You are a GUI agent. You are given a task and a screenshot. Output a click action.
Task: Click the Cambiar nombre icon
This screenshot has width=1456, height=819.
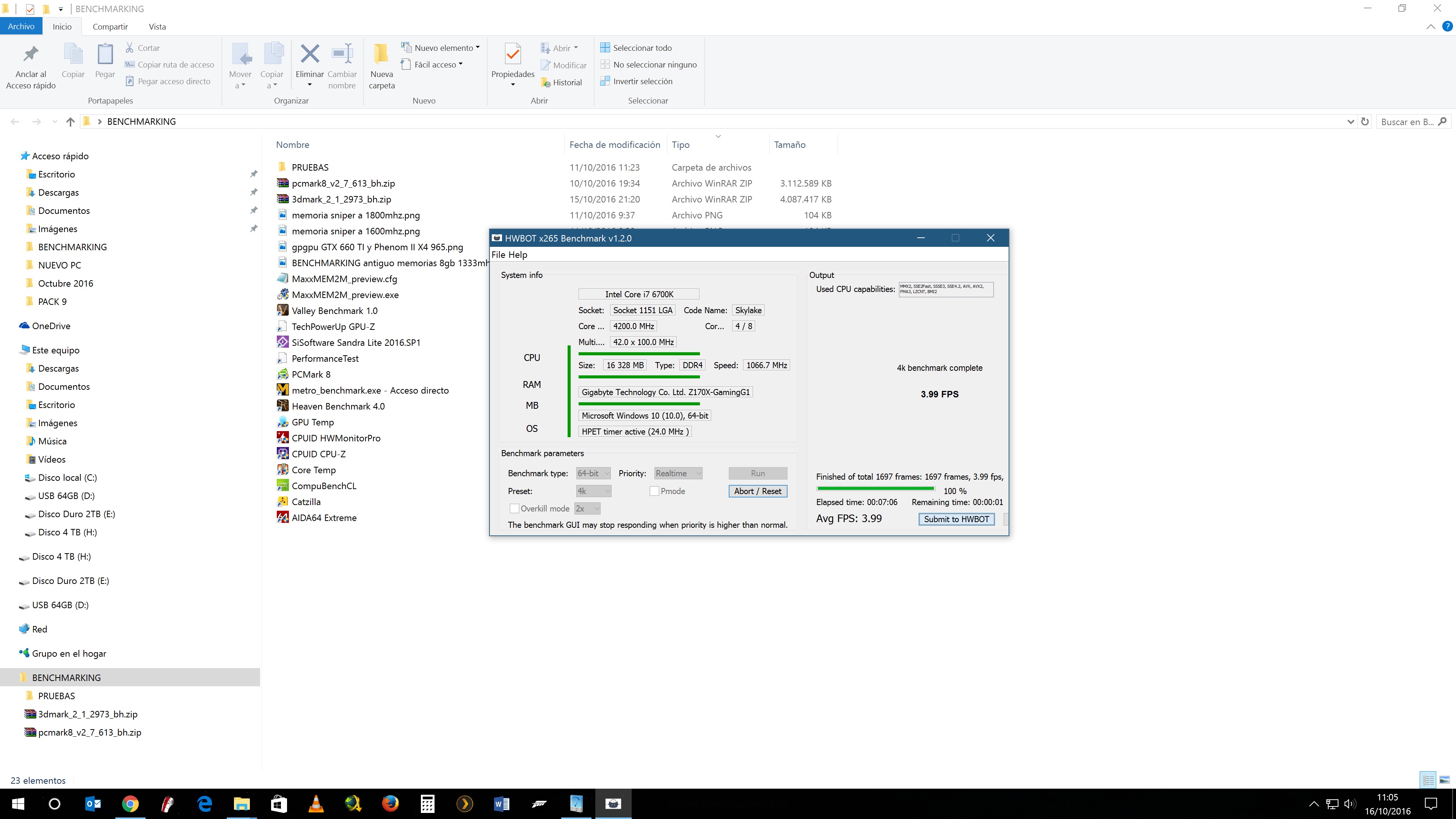pyautogui.click(x=342, y=54)
